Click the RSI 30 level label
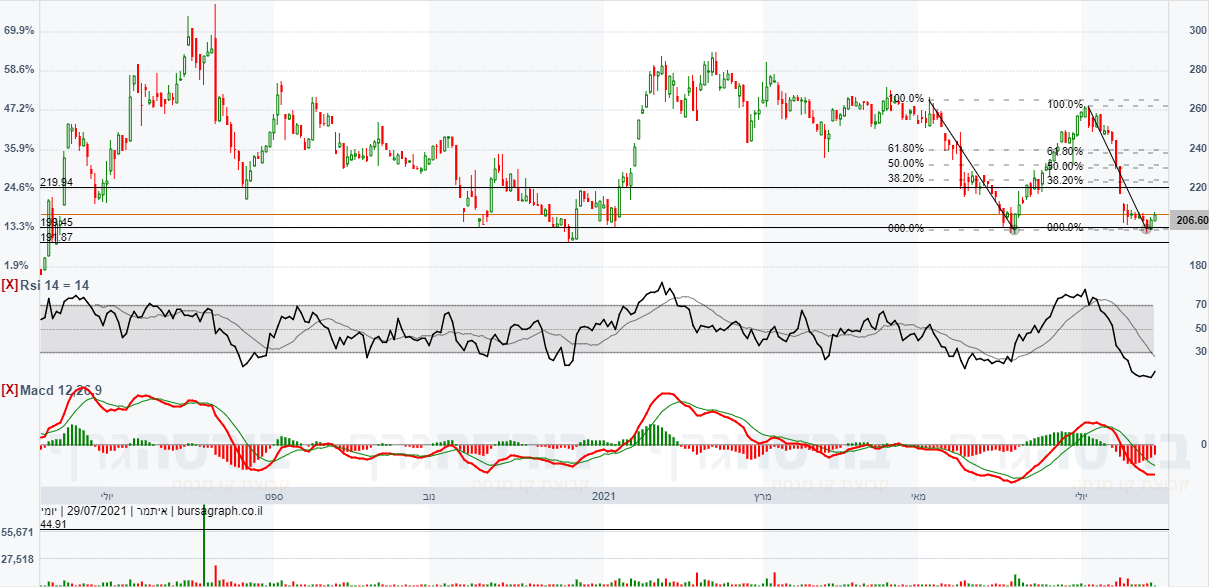Screen dimensions: 1209x587 tap(1200, 351)
